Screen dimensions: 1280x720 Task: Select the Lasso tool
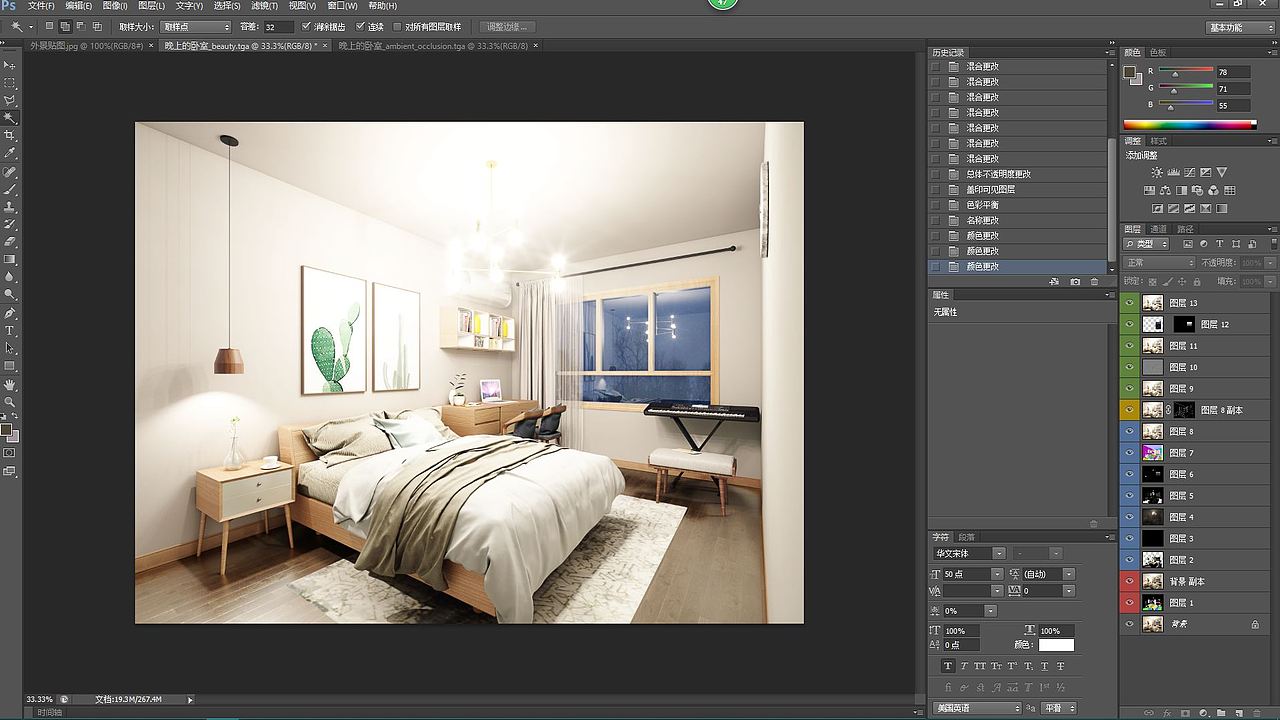click(x=10, y=100)
